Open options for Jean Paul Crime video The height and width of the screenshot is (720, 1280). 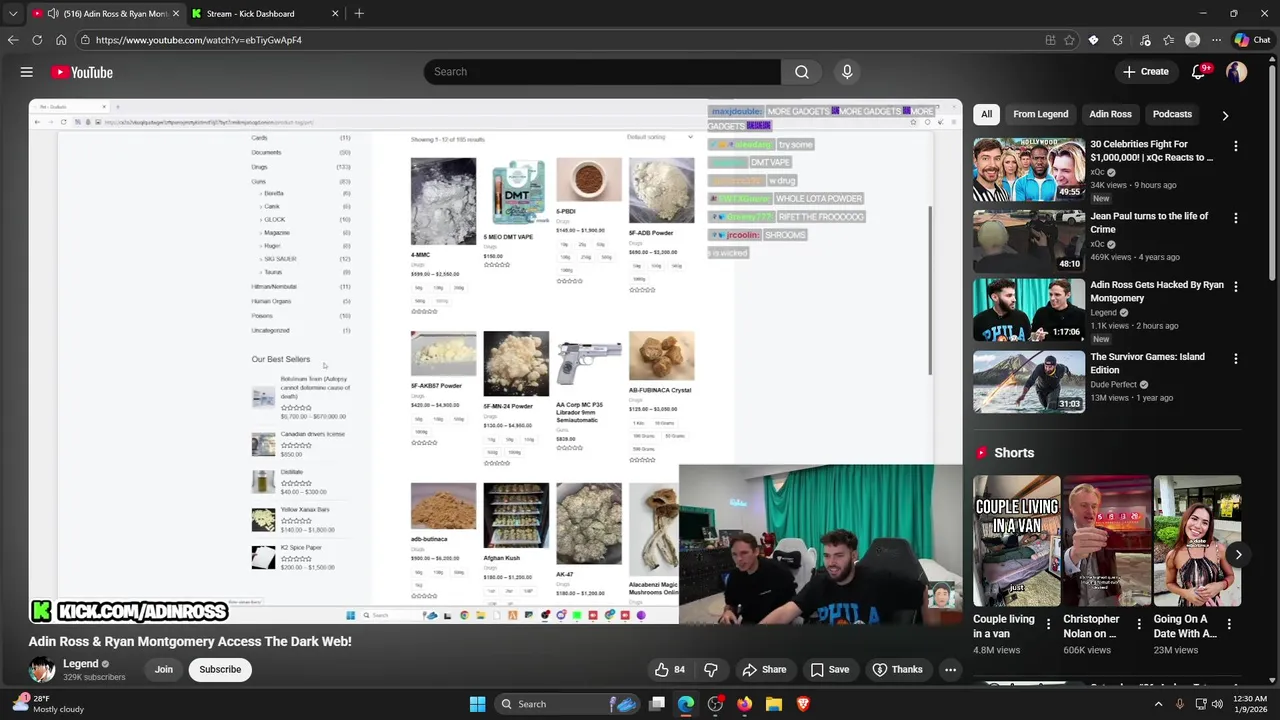coord(1236,218)
